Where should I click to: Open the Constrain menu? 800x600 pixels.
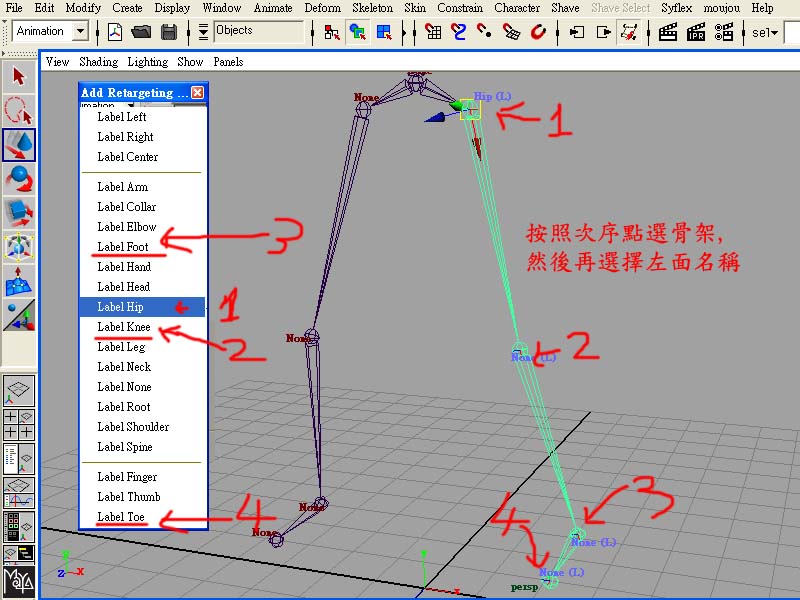pos(460,8)
